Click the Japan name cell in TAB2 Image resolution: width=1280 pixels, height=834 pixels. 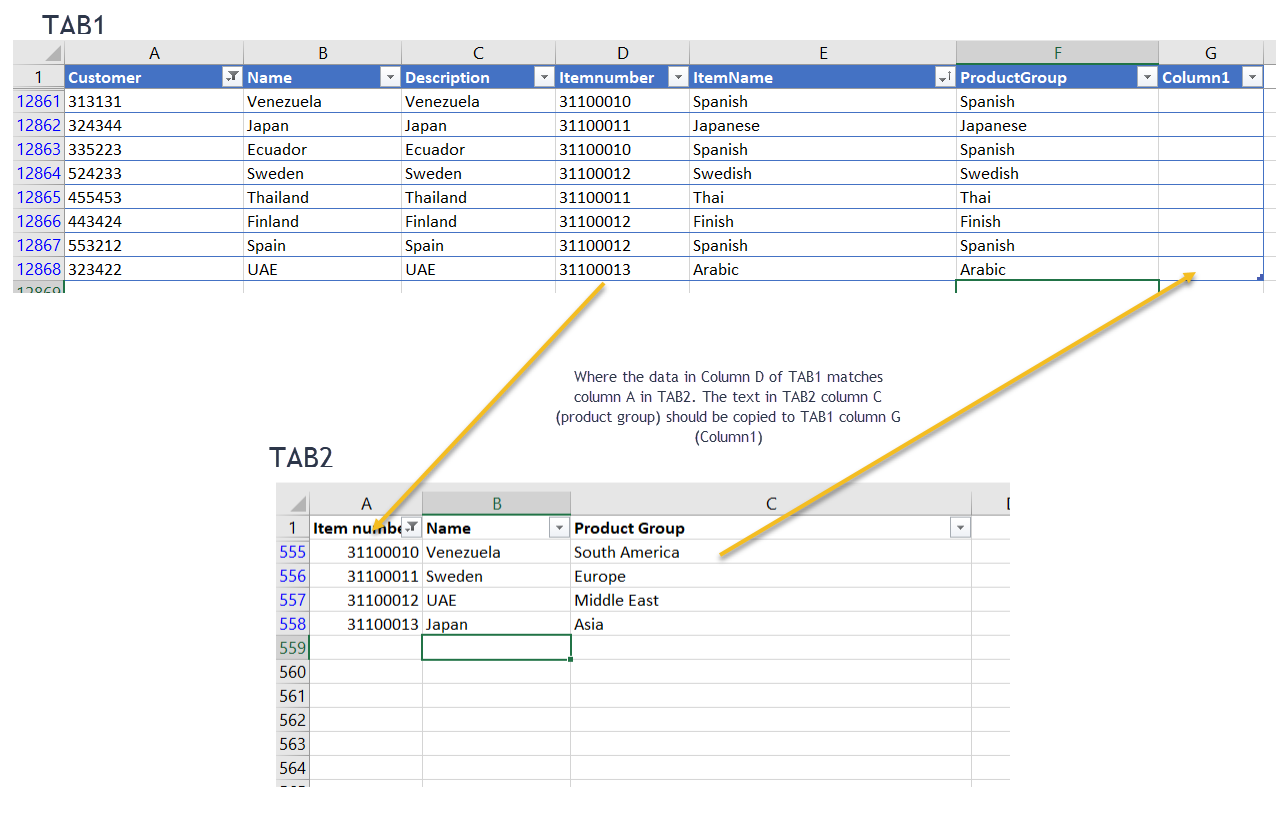pyautogui.click(x=496, y=624)
